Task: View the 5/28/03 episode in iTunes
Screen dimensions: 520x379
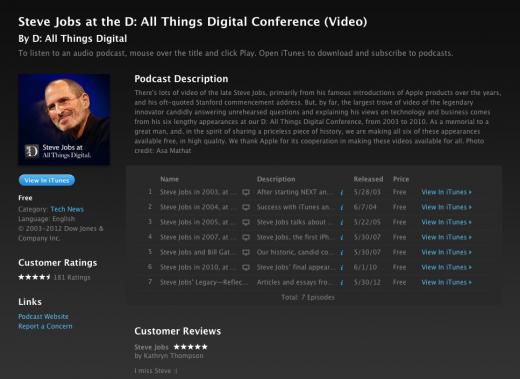Action: pos(446,192)
